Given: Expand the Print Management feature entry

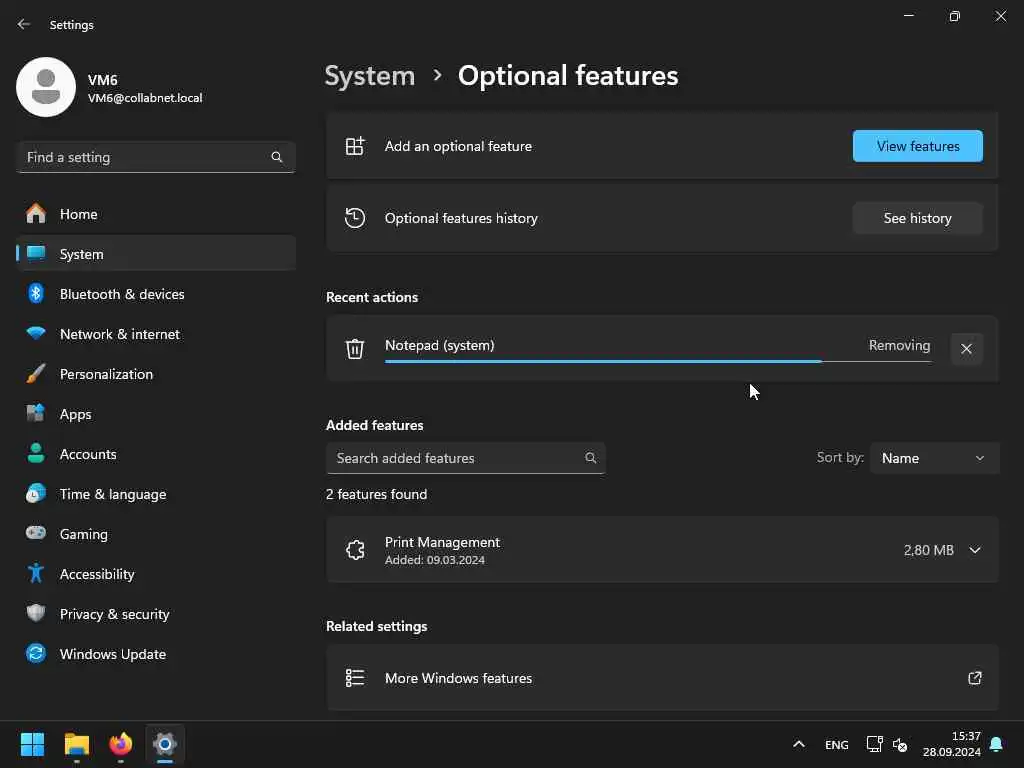Looking at the screenshot, I should point(975,550).
